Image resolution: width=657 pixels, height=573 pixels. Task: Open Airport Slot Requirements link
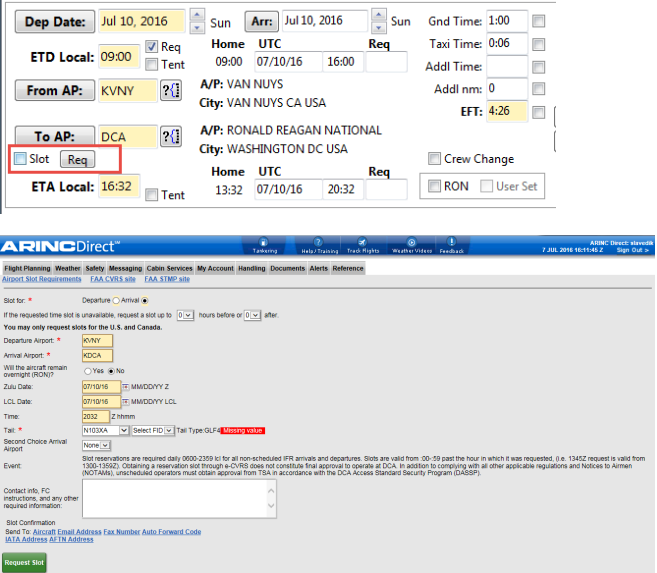tap(41, 279)
